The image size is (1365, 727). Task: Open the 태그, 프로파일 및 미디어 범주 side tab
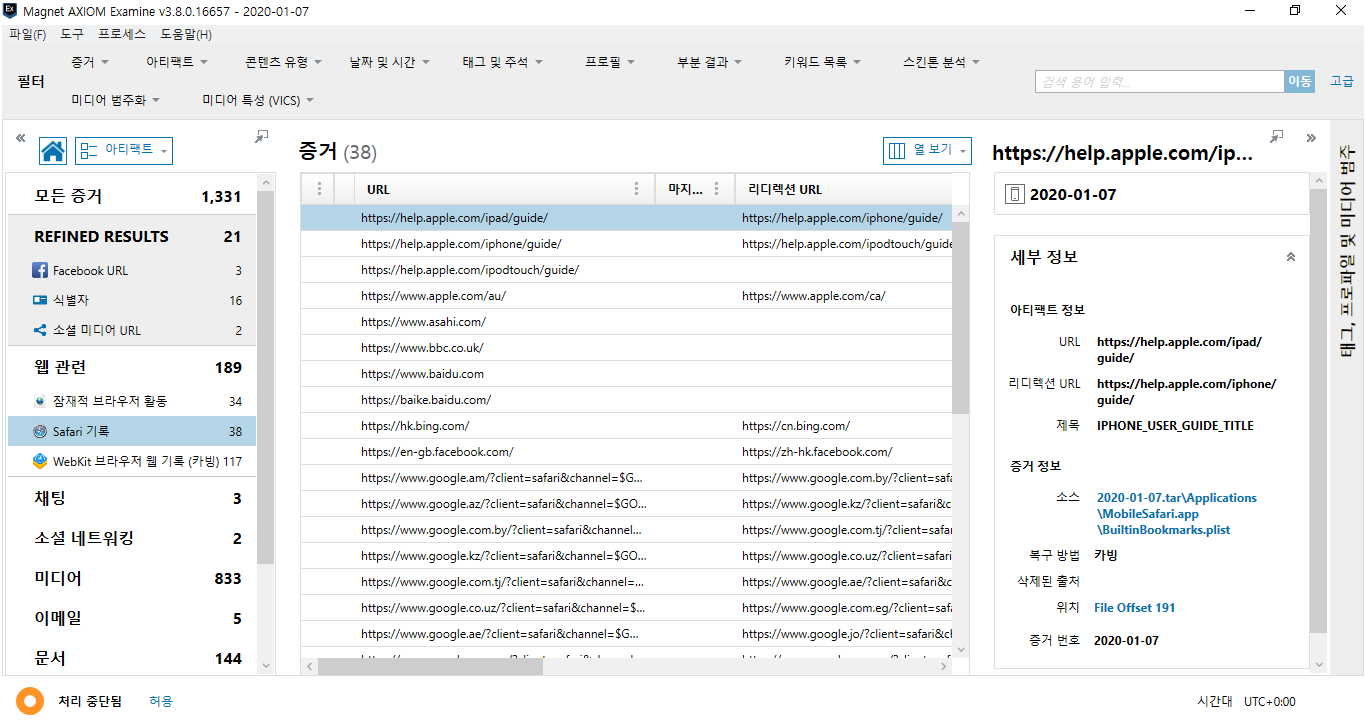1347,251
